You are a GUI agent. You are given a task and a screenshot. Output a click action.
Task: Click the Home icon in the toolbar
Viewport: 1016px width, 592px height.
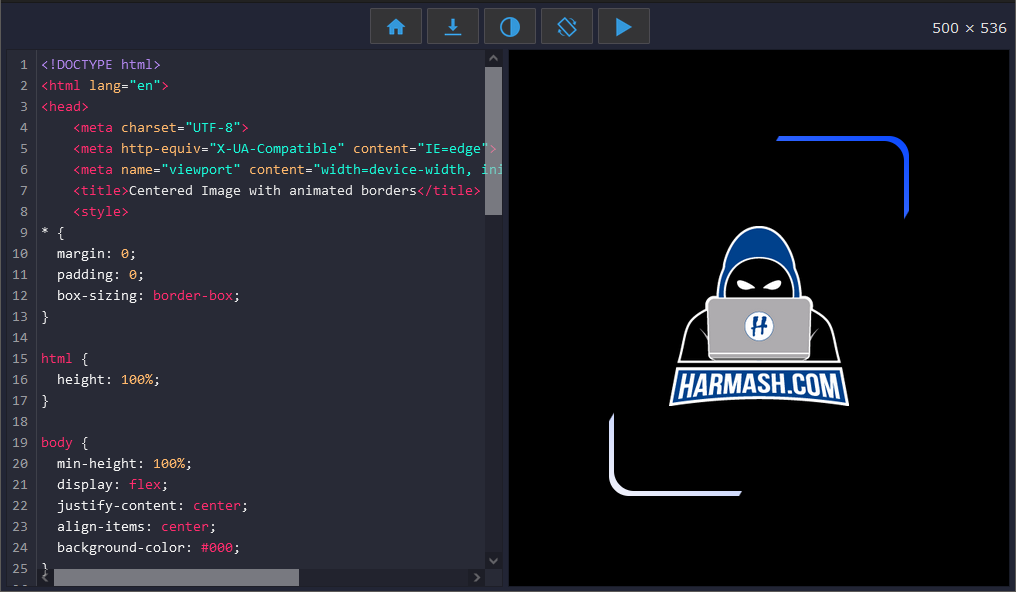point(396,27)
